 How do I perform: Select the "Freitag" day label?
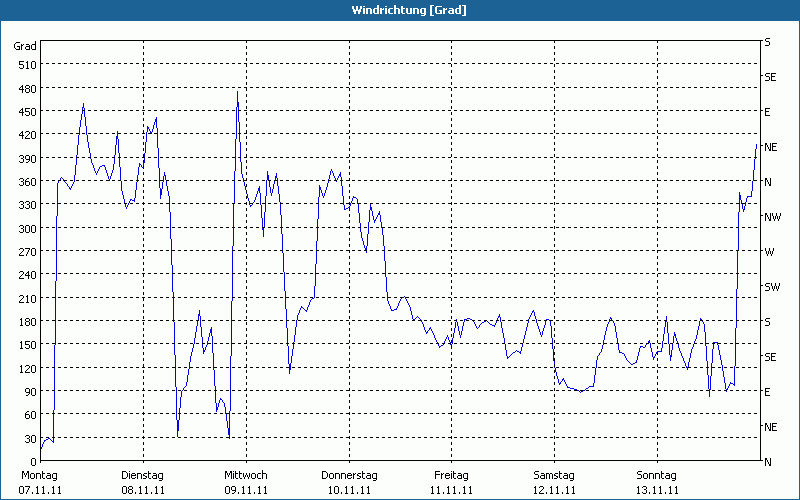tap(452, 476)
